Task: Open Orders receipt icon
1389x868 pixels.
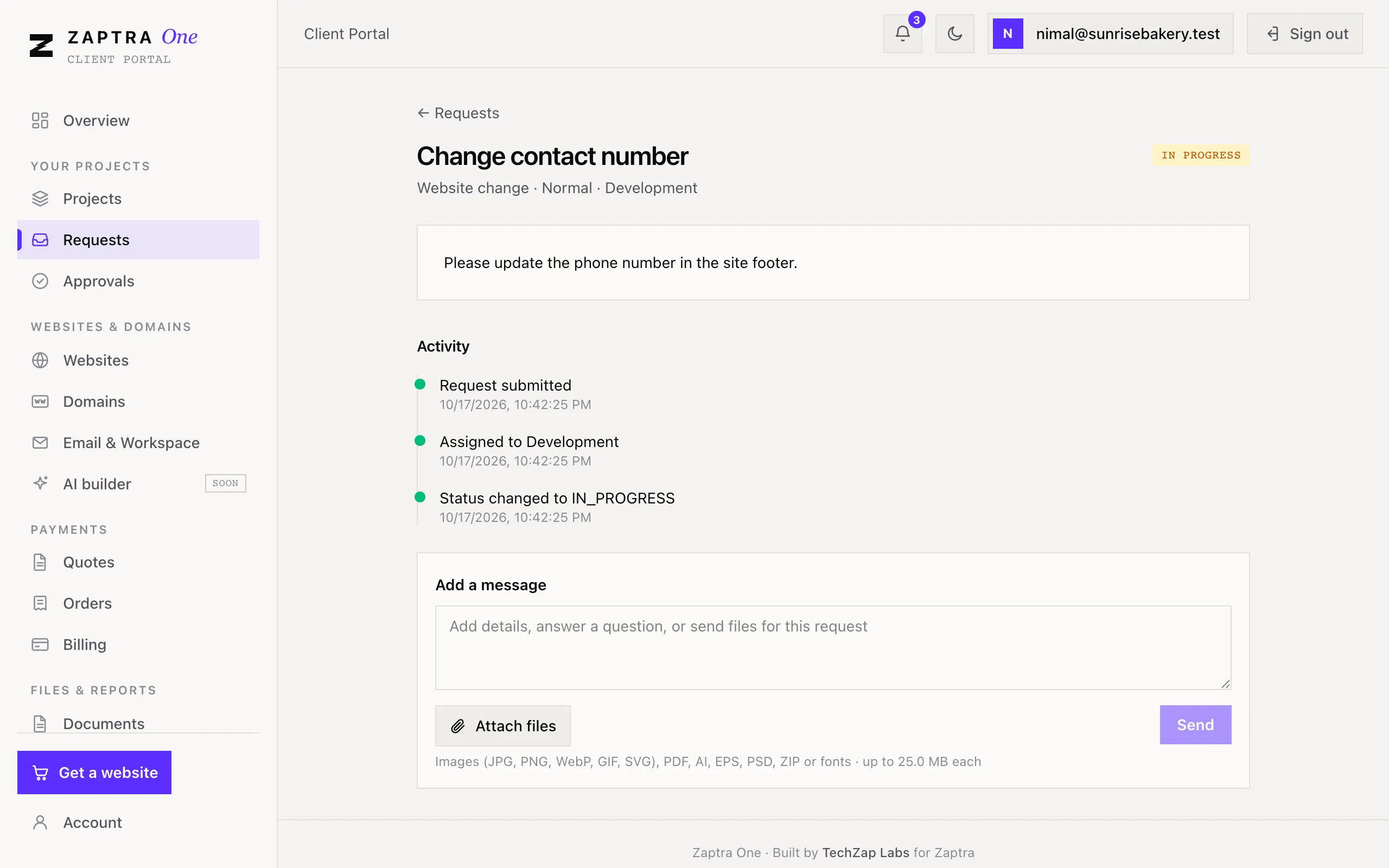Action: (x=40, y=603)
